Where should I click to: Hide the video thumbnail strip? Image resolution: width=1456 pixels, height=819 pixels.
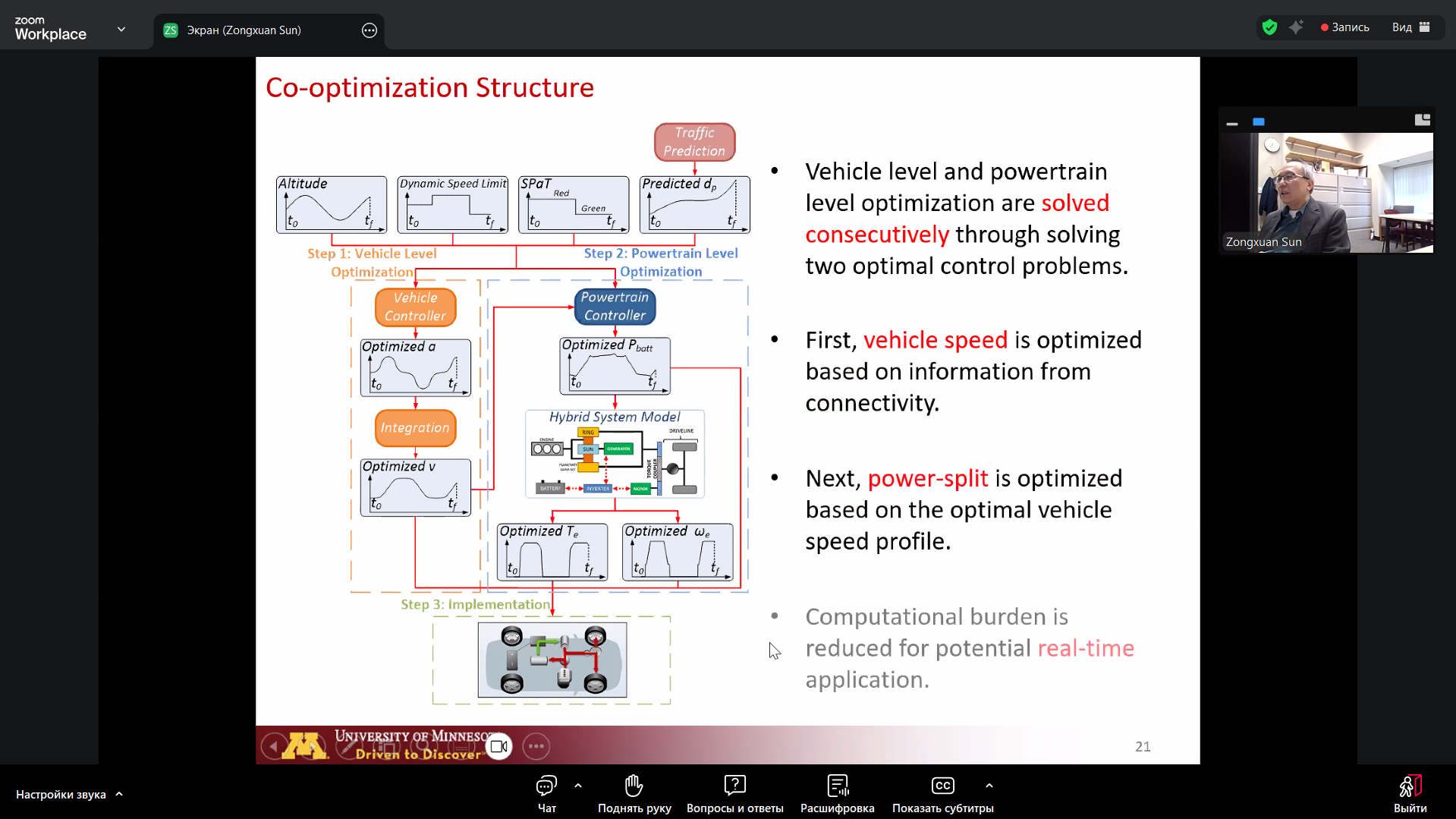click(1232, 121)
